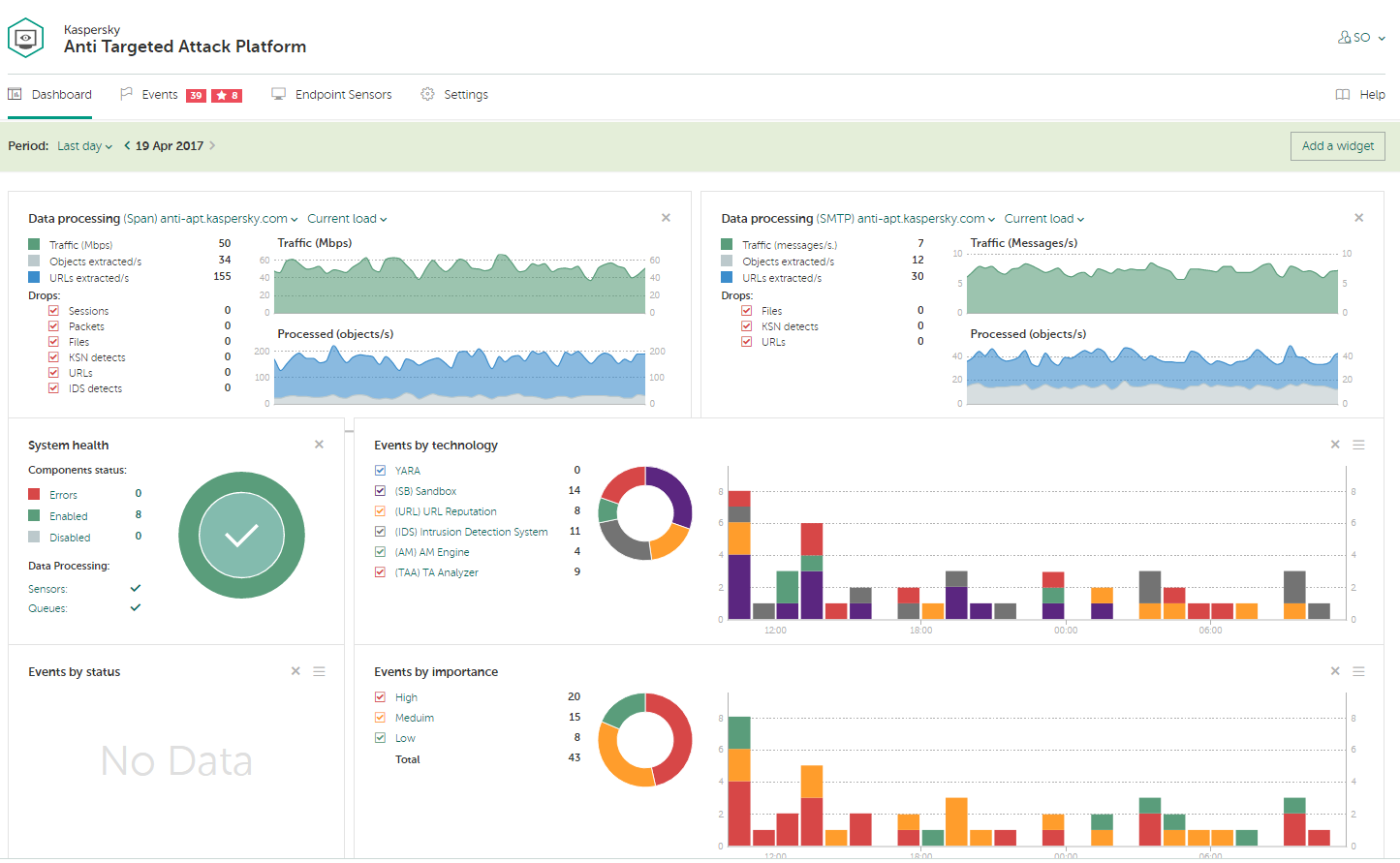Viewport: 1400px width, 863px height.
Task: Click the large green health checkmark circle
Action: [x=241, y=535]
